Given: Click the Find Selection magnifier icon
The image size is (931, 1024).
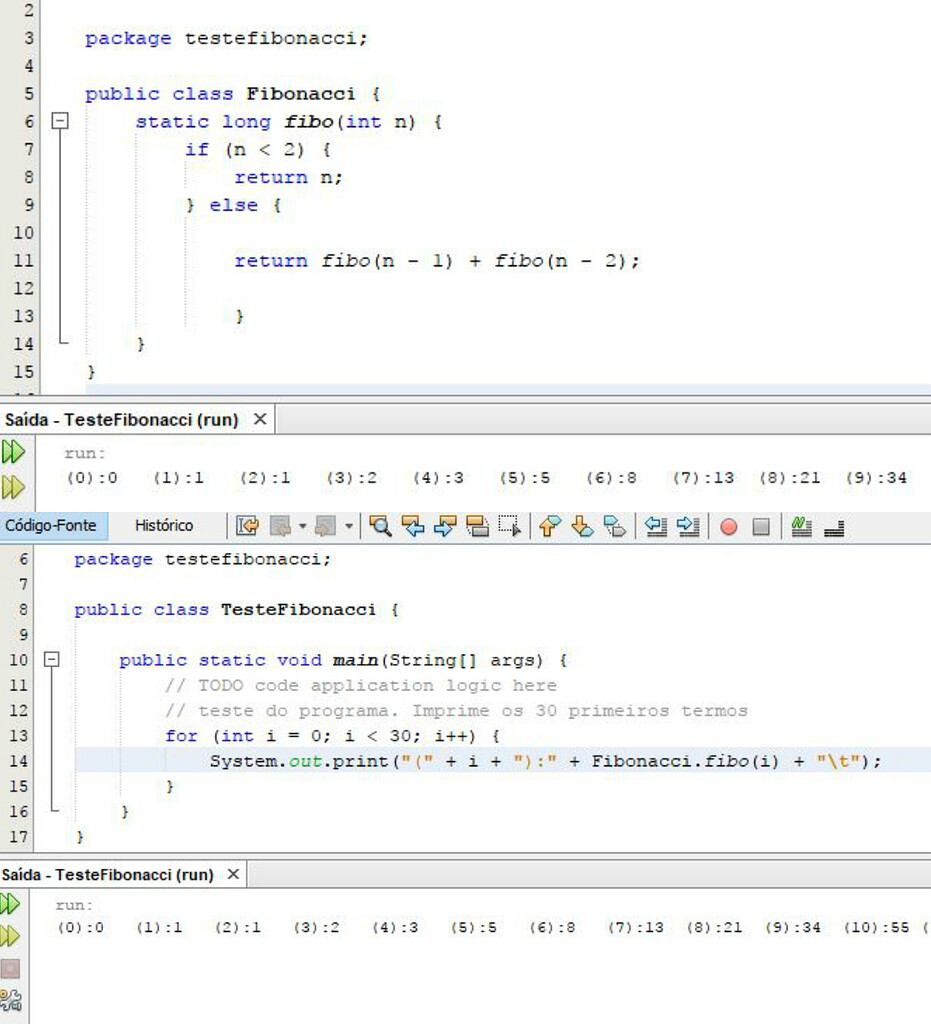Looking at the screenshot, I should [380, 526].
